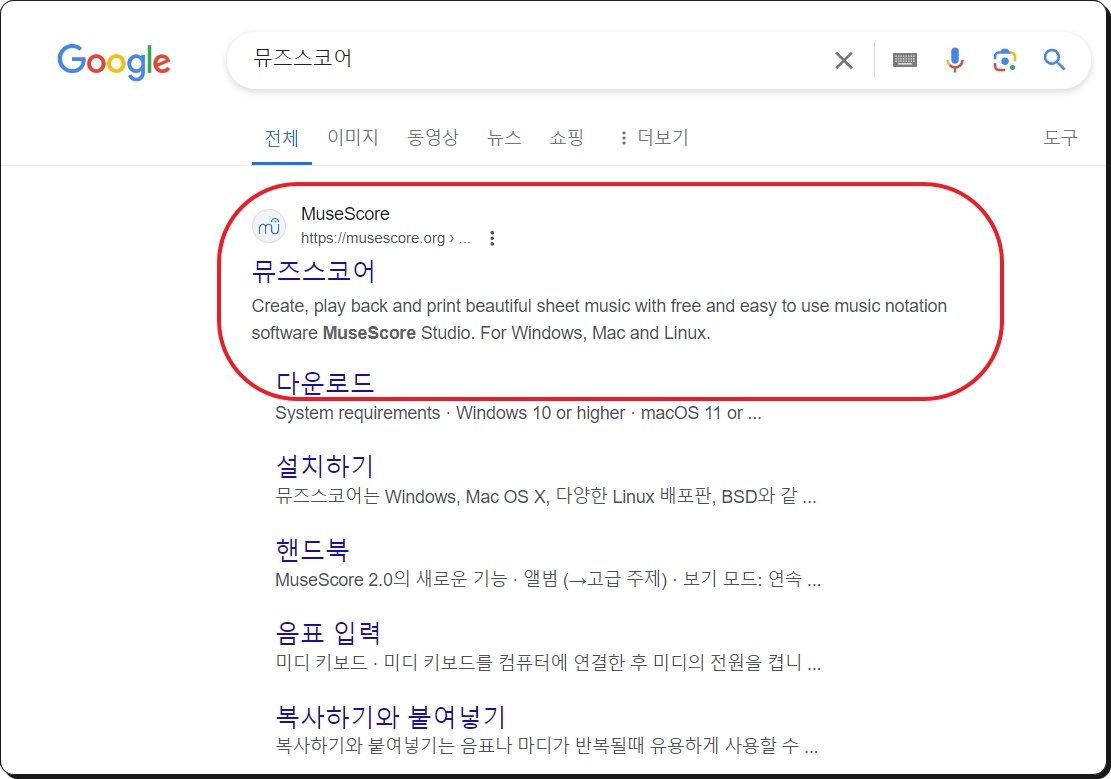Screen dimensions: 1111x779
Task: Open Google Lens image search icon
Action: click(x=1004, y=60)
